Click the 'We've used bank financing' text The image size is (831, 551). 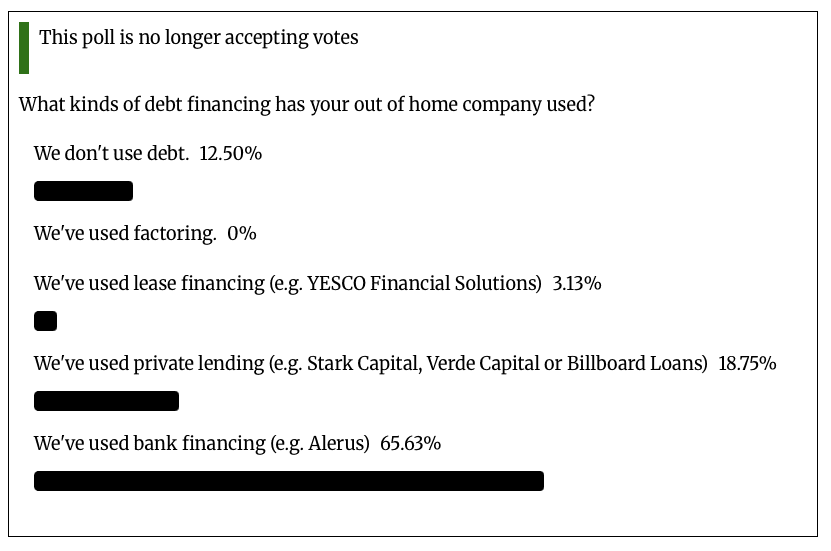(147, 444)
